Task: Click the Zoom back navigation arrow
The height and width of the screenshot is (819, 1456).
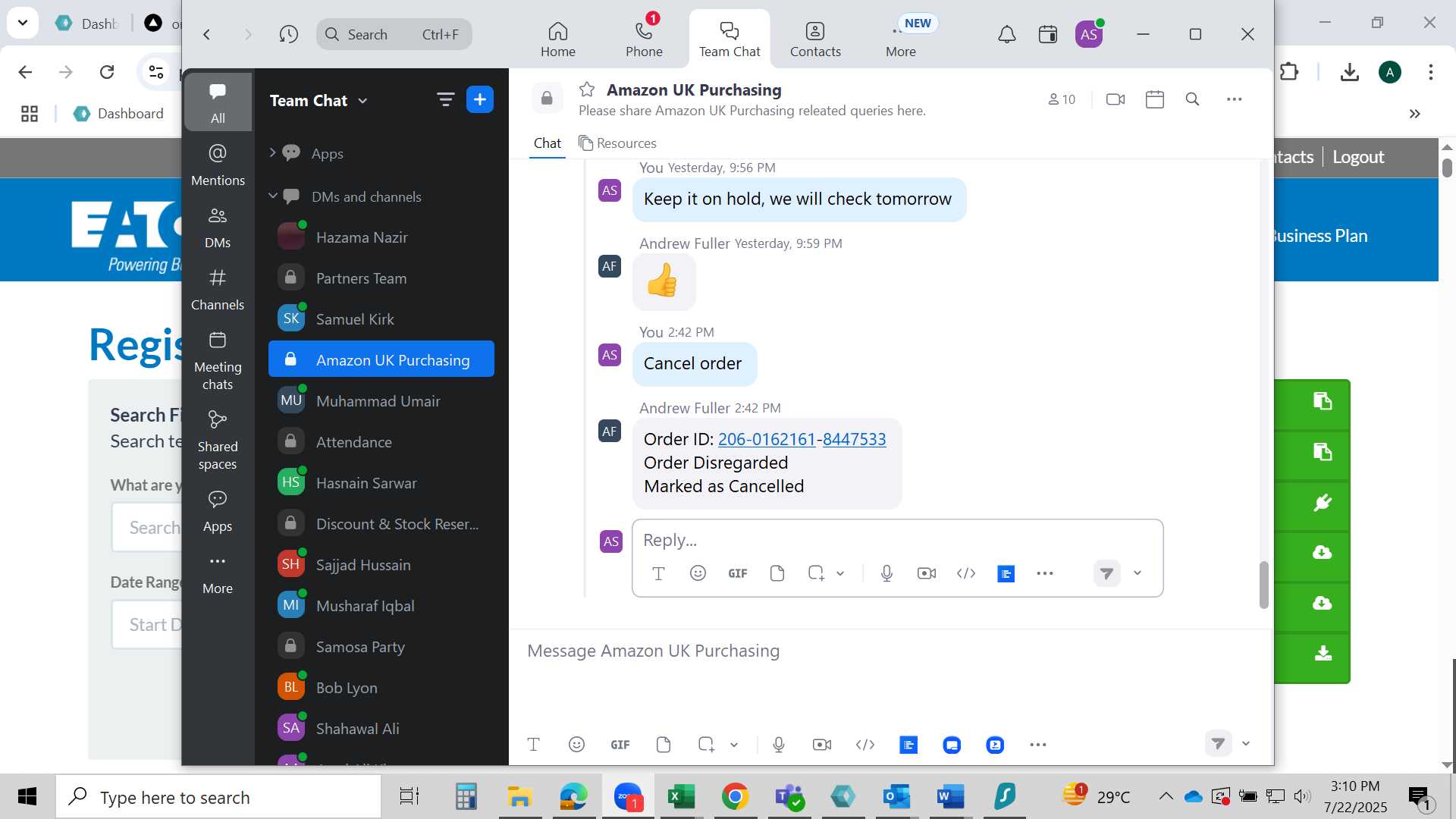Action: [x=206, y=34]
